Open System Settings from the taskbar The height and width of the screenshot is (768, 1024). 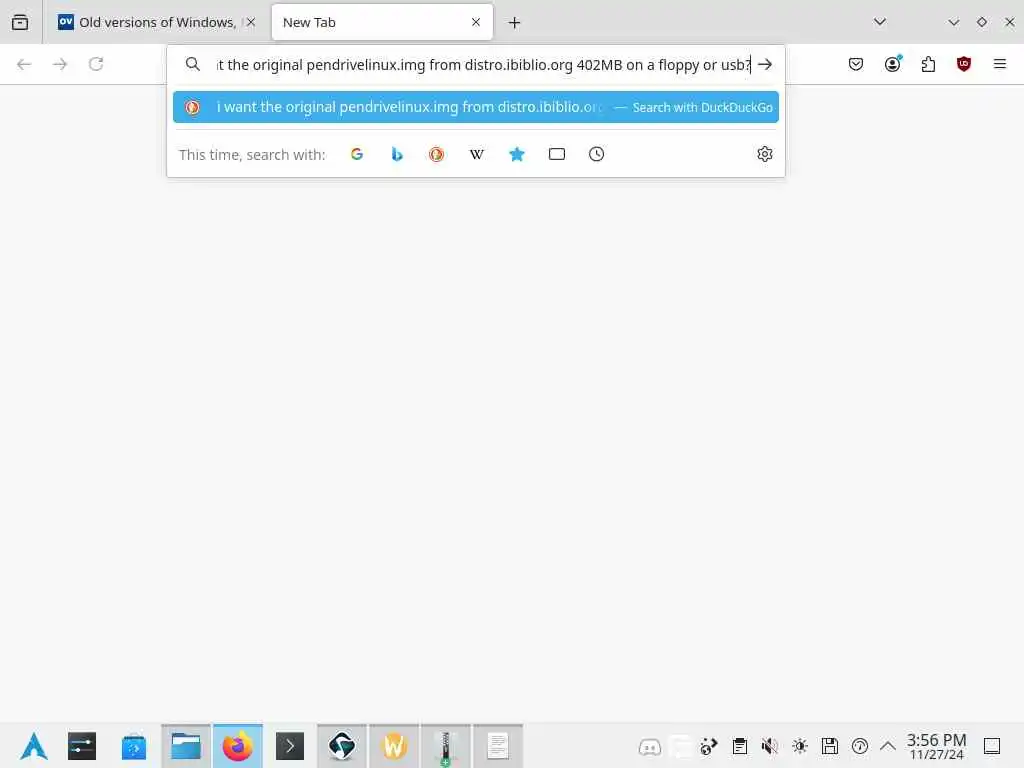point(82,746)
